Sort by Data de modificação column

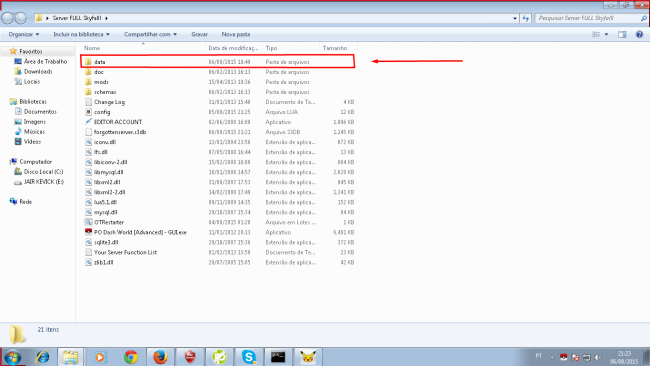(x=234, y=48)
